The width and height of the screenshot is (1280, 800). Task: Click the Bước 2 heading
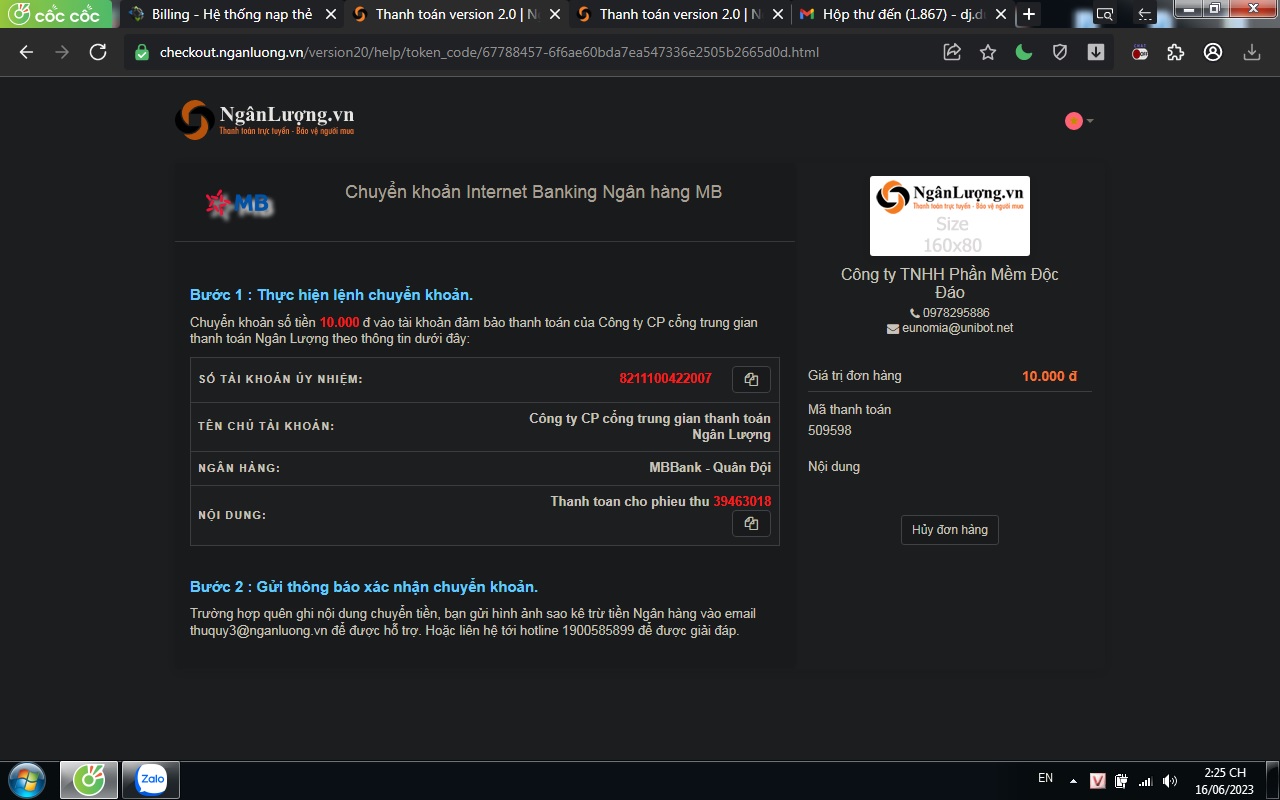click(x=364, y=587)
